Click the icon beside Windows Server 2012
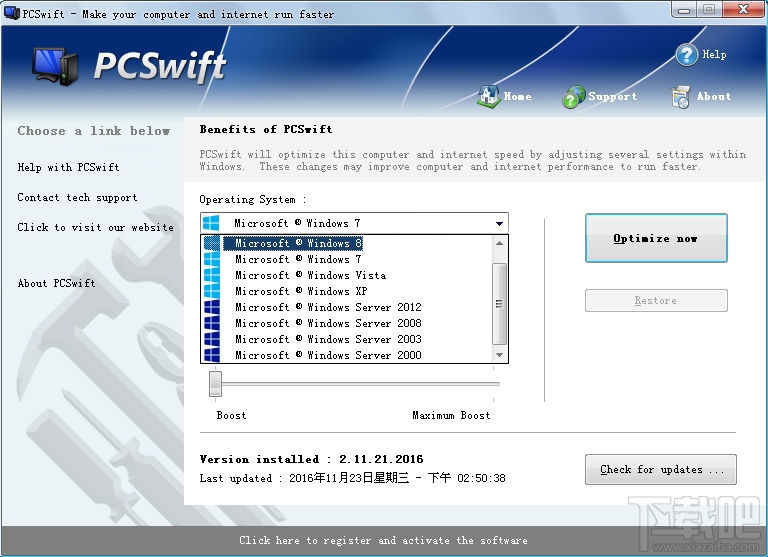The height and width of the screenshot is (557, 768). tap(212, 307)
